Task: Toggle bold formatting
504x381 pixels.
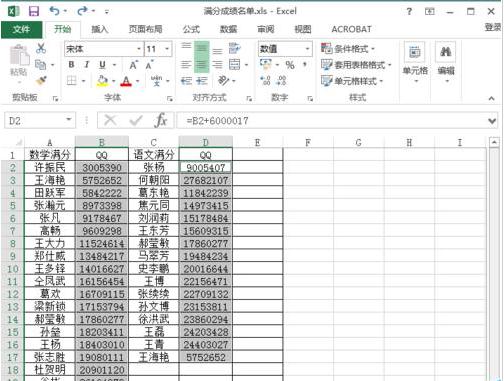Action: point(71,65)
